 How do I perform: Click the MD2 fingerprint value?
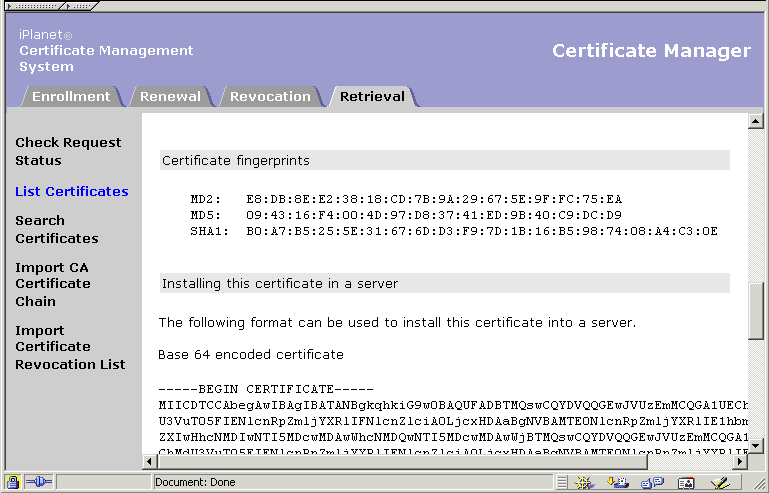click(434, 199)
